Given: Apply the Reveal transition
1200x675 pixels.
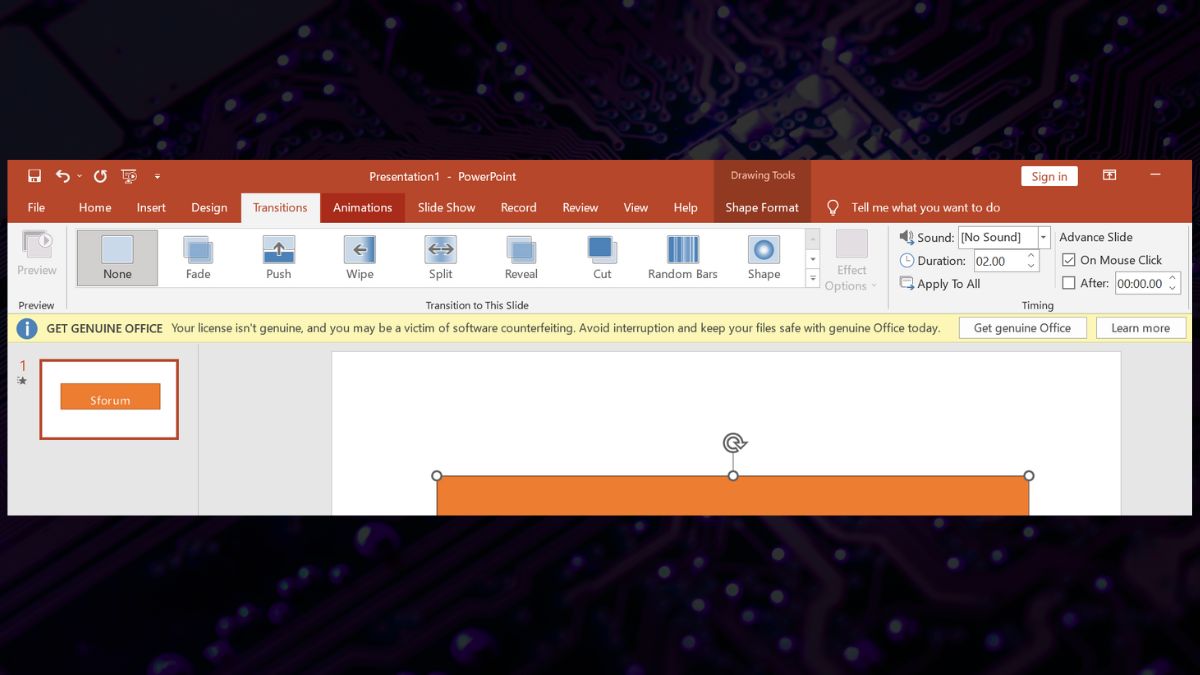Looking at the screenshot, I should 521,258.
